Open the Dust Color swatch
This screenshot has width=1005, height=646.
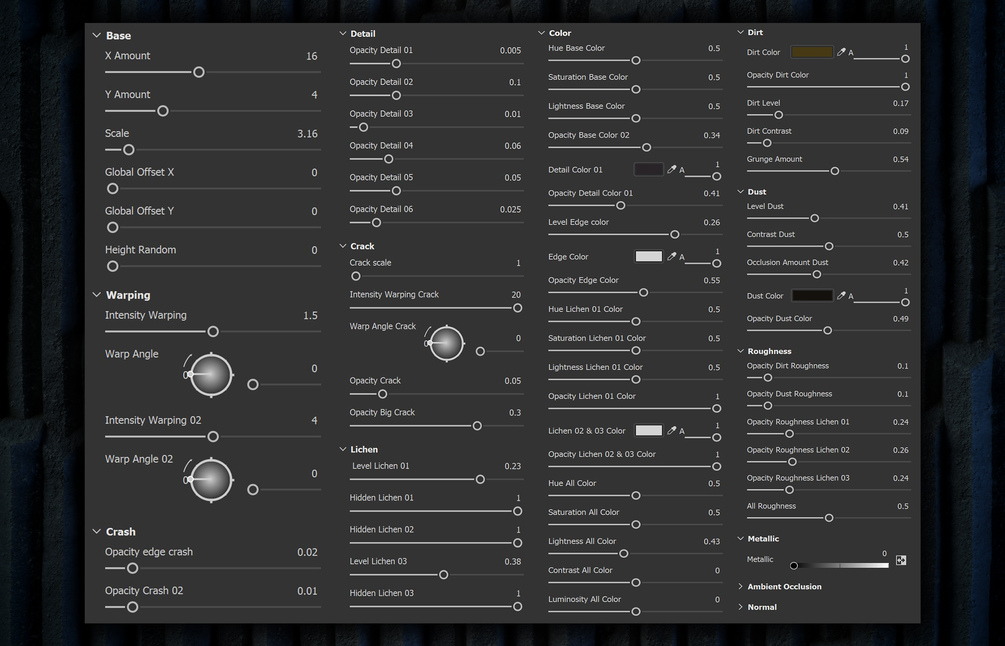tap(811, 295)
